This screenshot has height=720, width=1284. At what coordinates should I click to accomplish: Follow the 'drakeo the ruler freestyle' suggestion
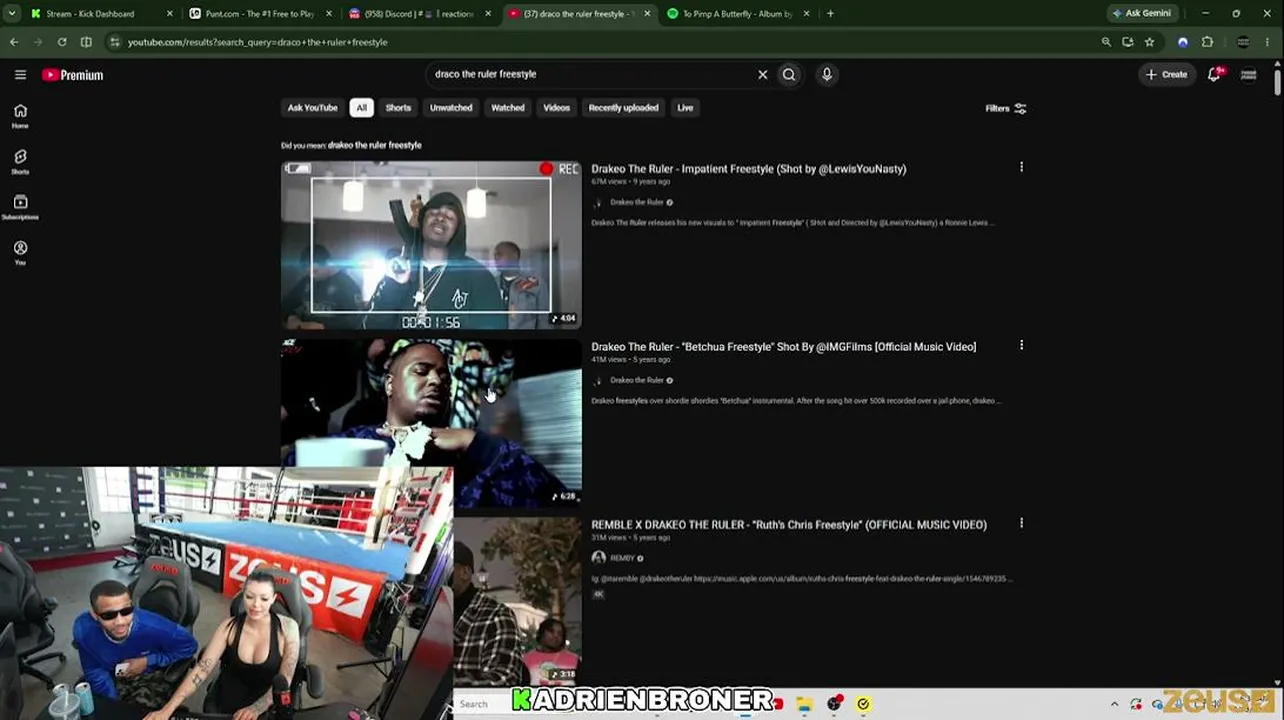[x=375, y=145]
